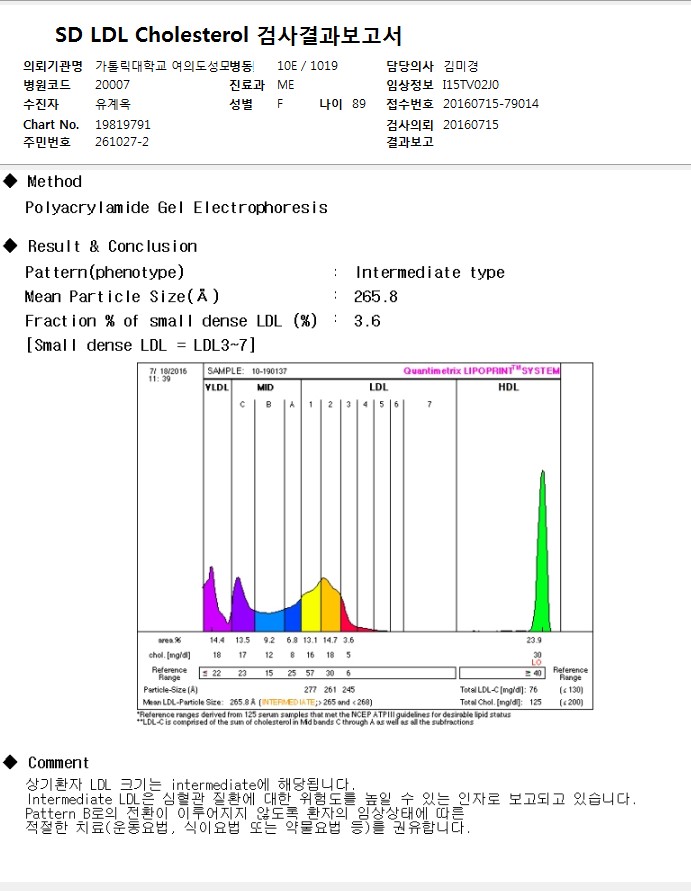Select VLDL area value '14.4'
The image size is (691, 891).
click(217, 640)
